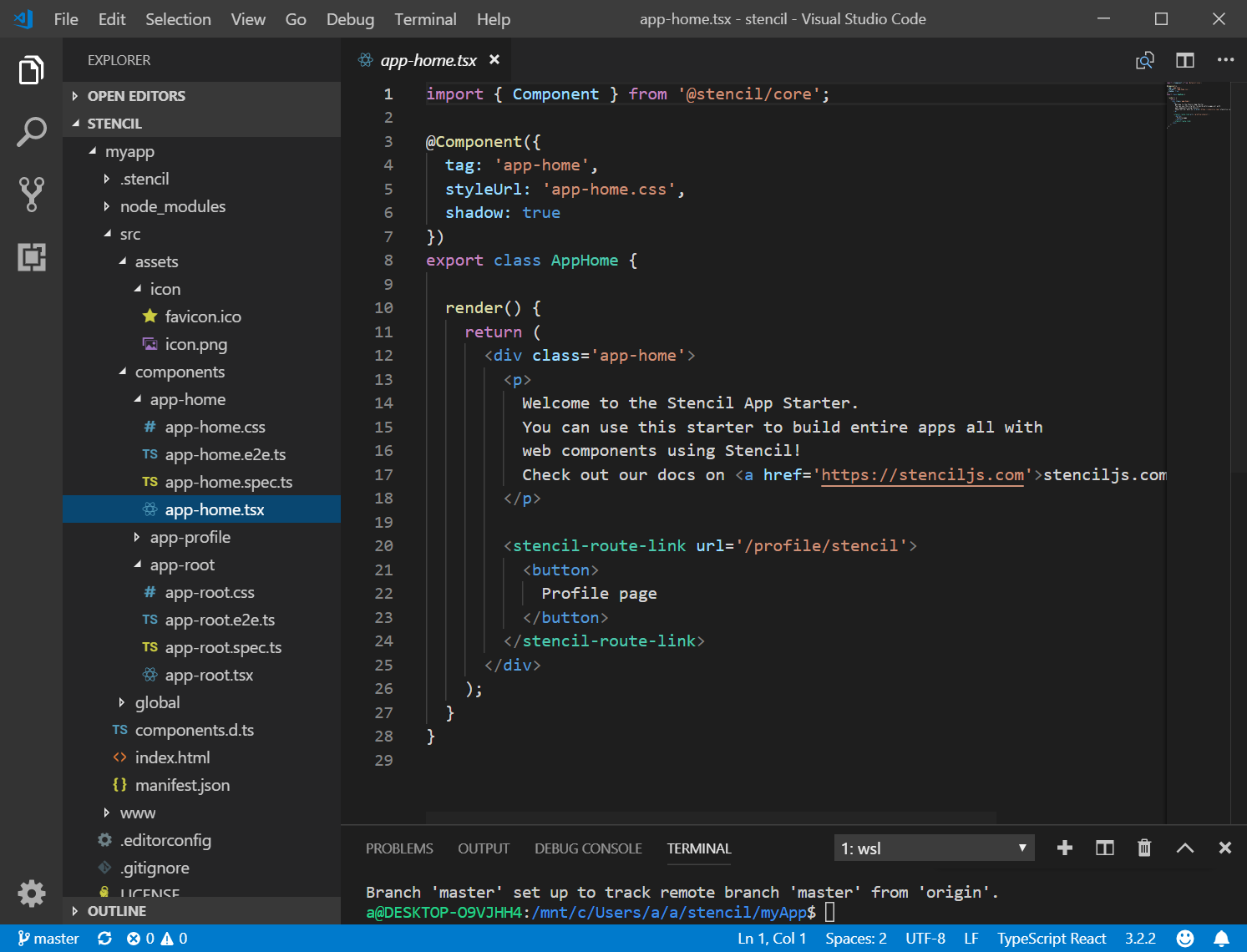Expand the global folder
1247x952 pixels.
tap(201, 702)
